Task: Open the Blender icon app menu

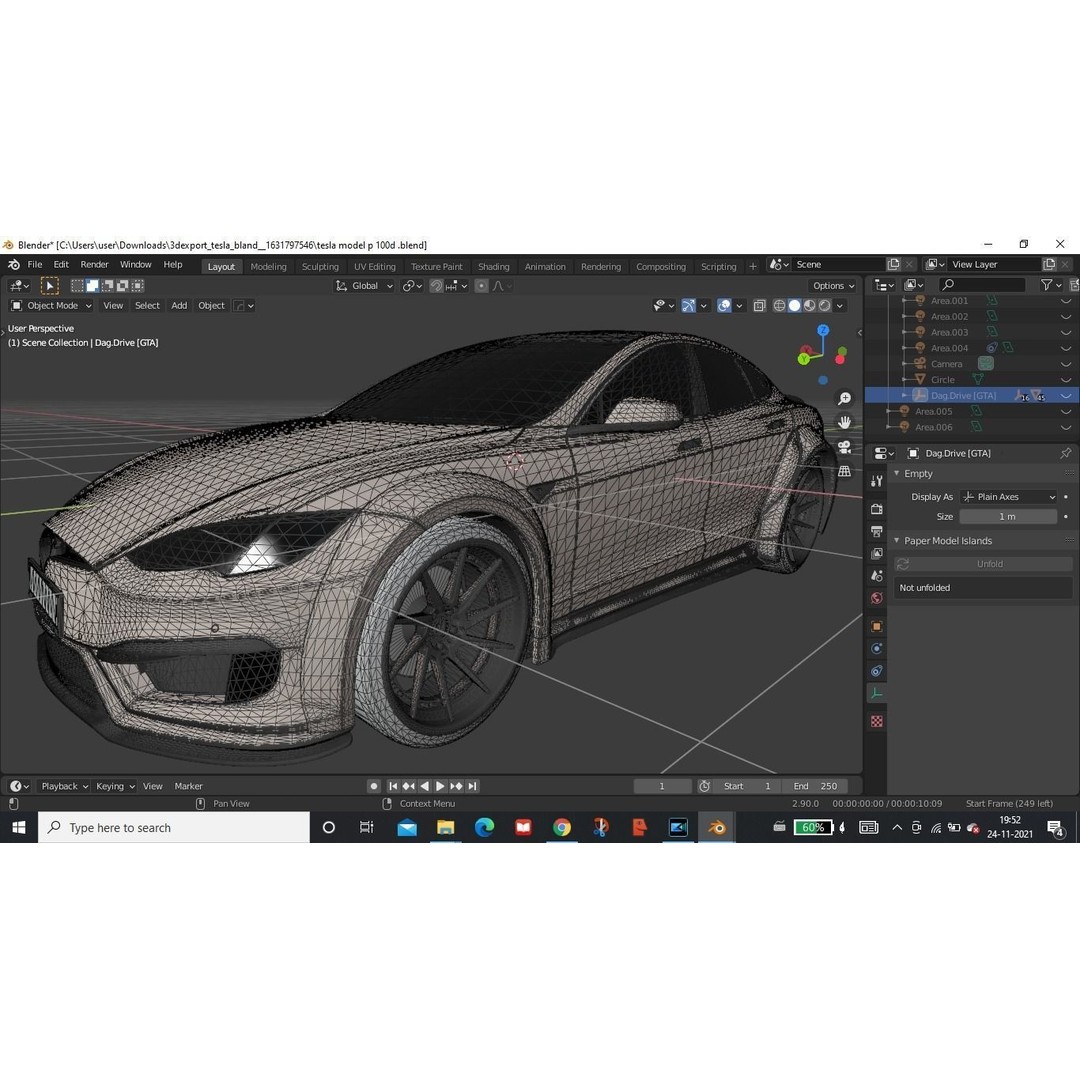Action: (14, 264)
